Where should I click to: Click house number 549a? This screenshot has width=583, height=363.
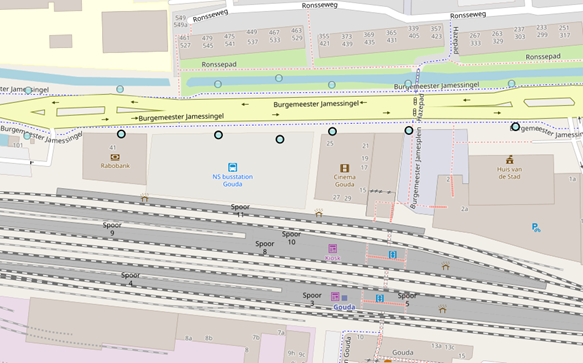click(x=180, y=25)
